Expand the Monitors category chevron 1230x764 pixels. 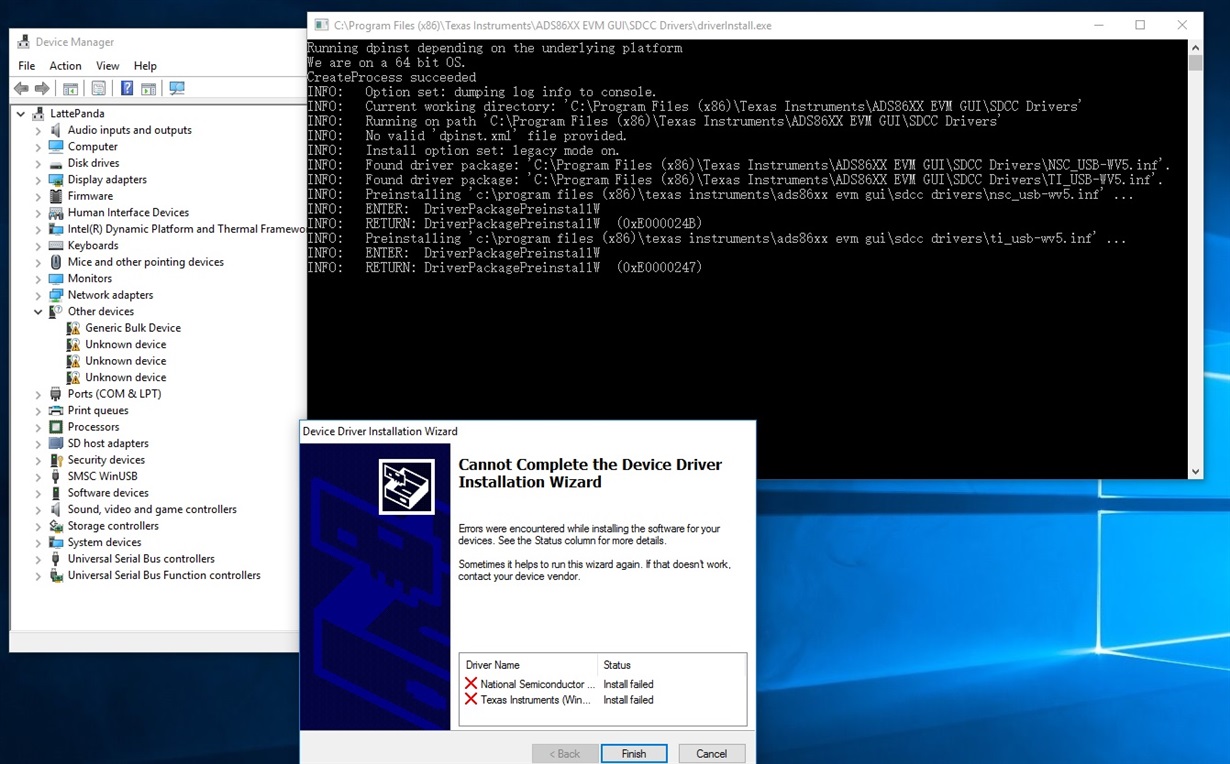click(38, 278)
